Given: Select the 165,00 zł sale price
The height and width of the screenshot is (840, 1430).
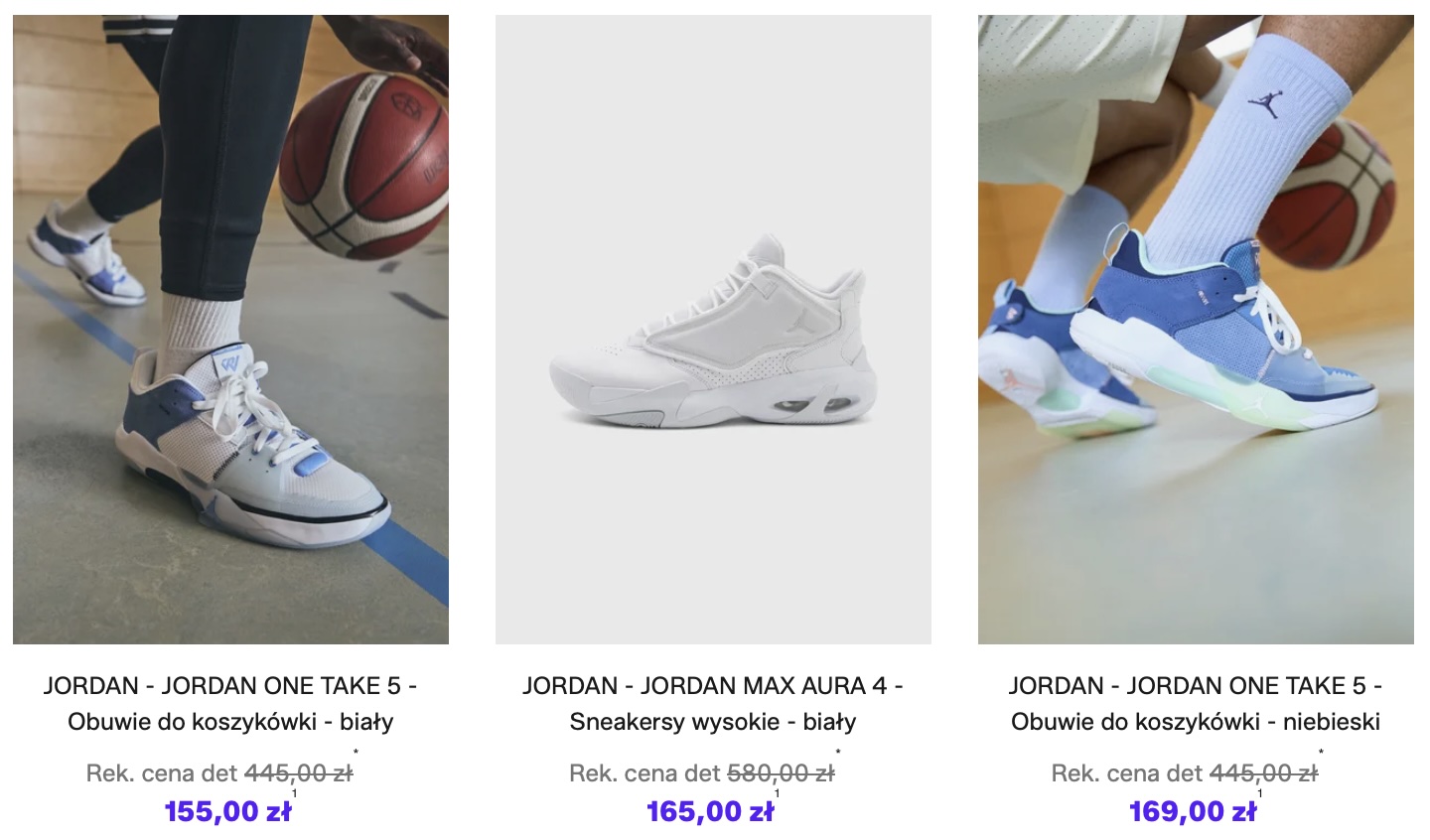Looking at the screenshot, I should (x=710, y=811).
